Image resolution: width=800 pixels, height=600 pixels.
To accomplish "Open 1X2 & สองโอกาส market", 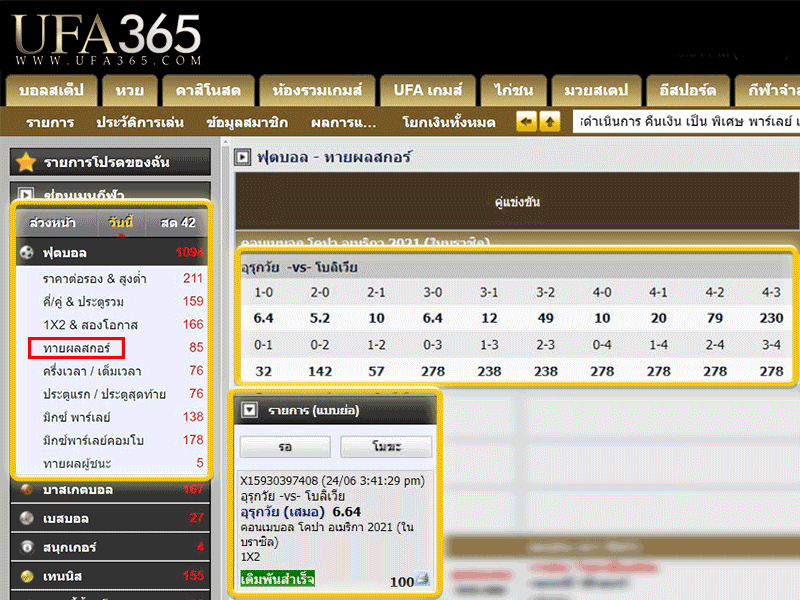I will [x=90, y=325].
